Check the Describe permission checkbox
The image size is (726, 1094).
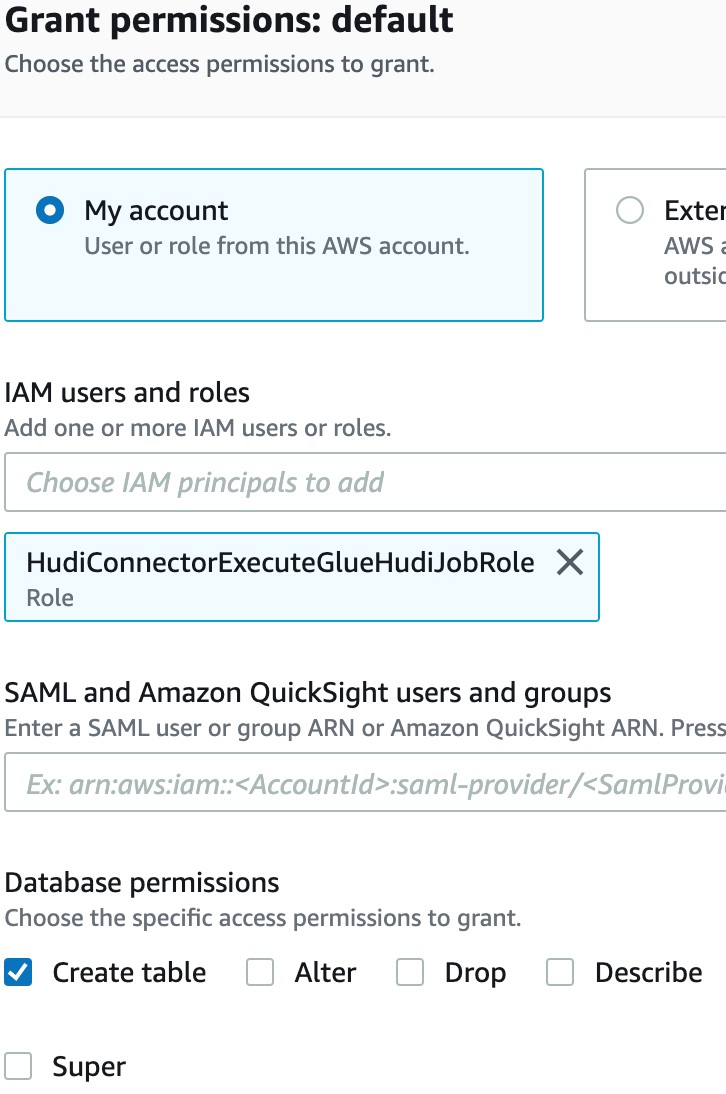[560, 972]
